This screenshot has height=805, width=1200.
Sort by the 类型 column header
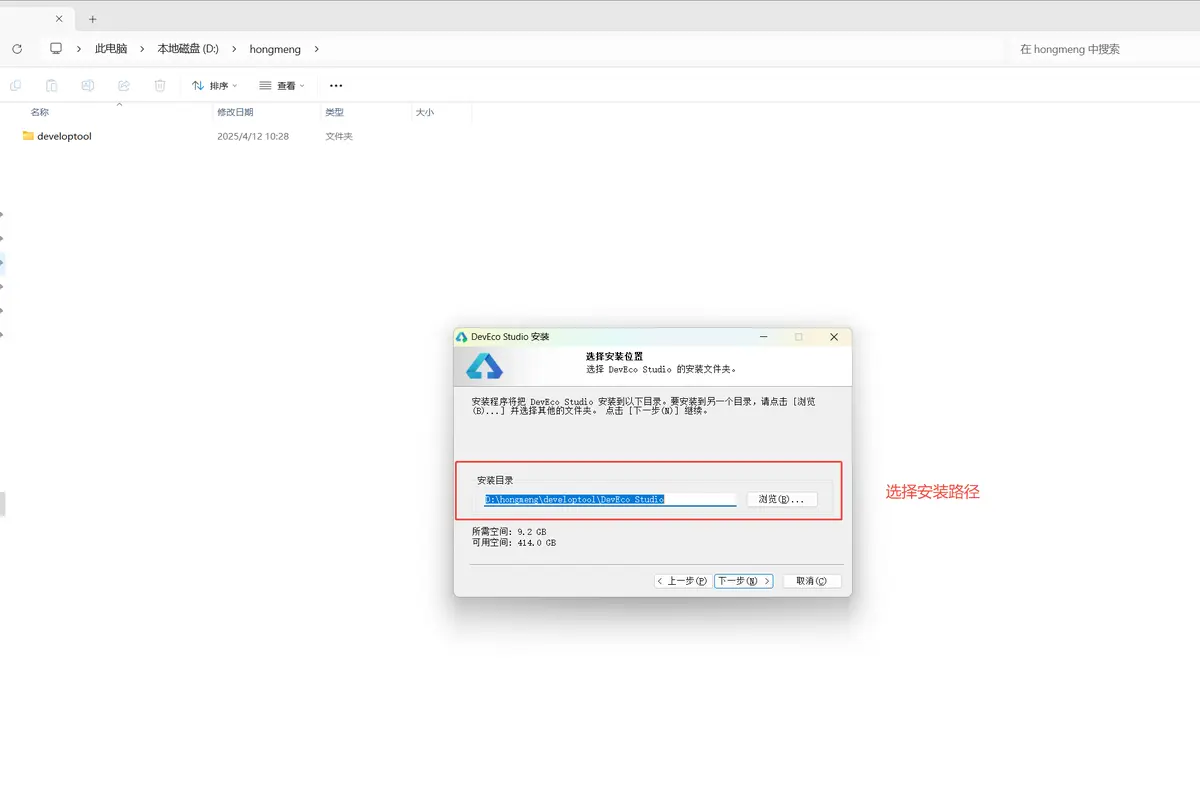click(x=334, y=112)
